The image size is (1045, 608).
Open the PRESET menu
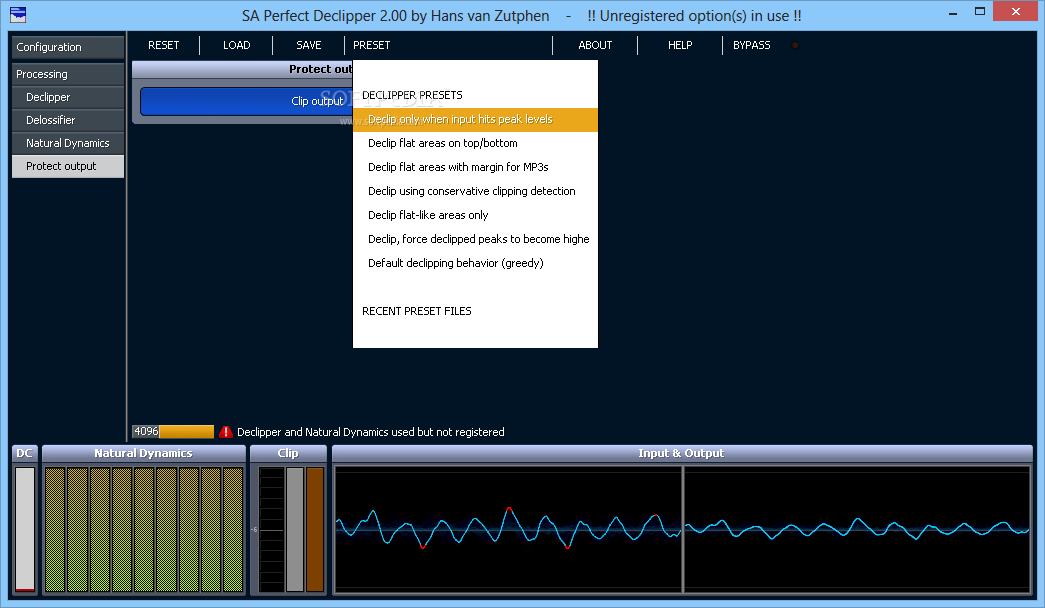coord(371,45)
